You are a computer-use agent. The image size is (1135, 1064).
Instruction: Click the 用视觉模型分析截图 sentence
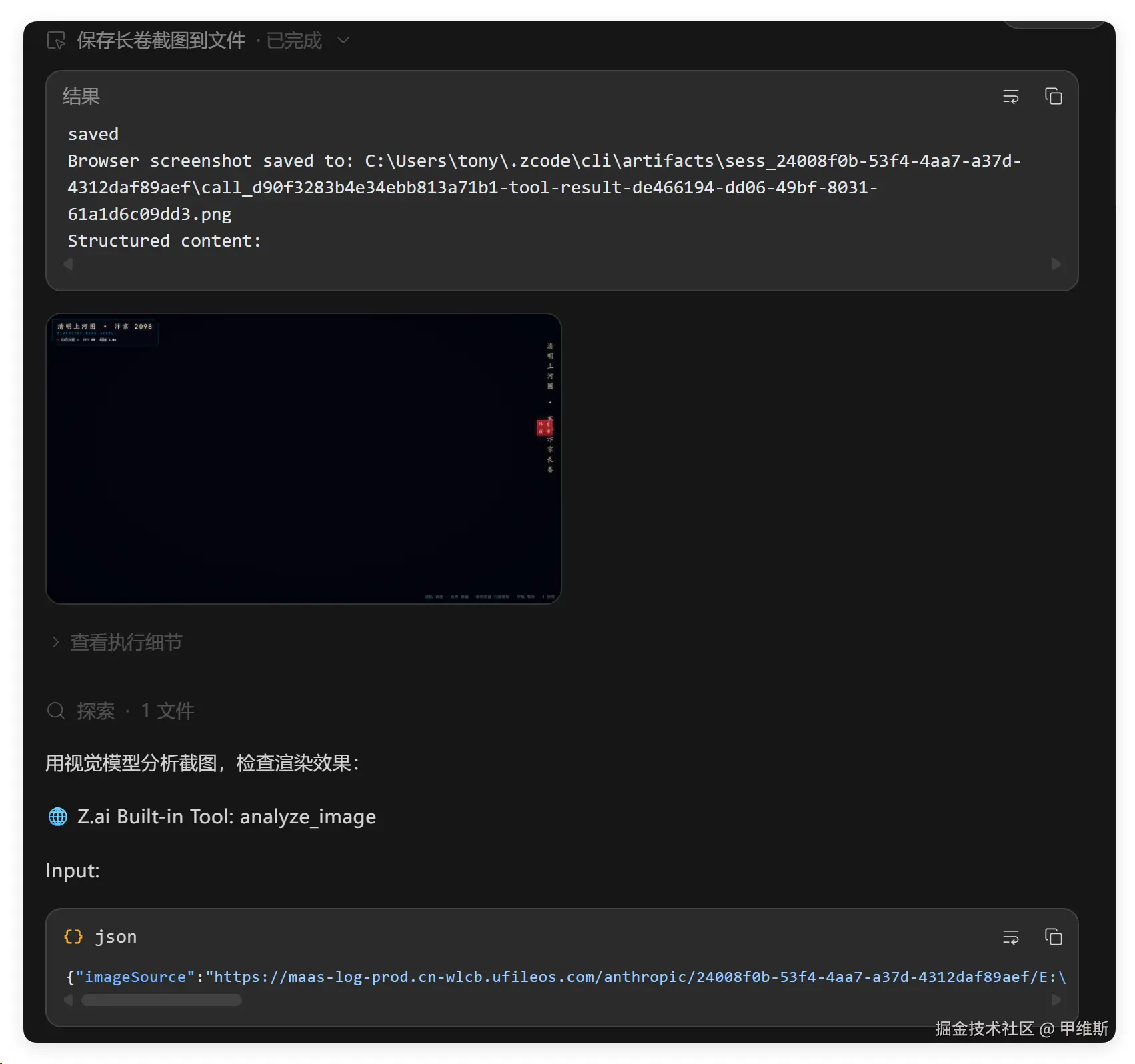203,763
